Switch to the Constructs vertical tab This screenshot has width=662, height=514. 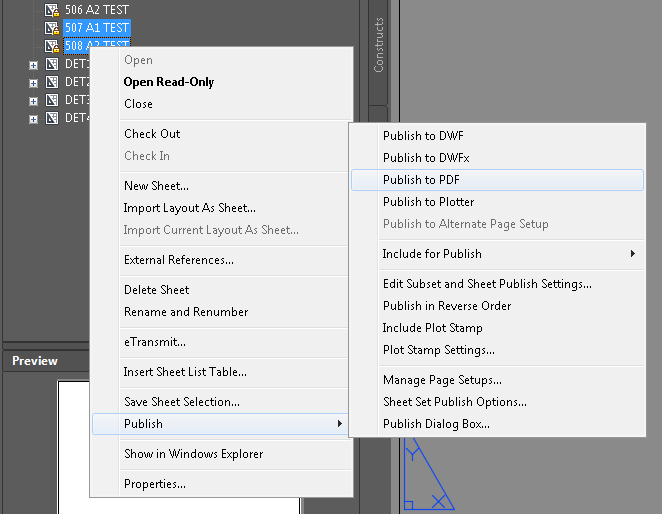378,45
